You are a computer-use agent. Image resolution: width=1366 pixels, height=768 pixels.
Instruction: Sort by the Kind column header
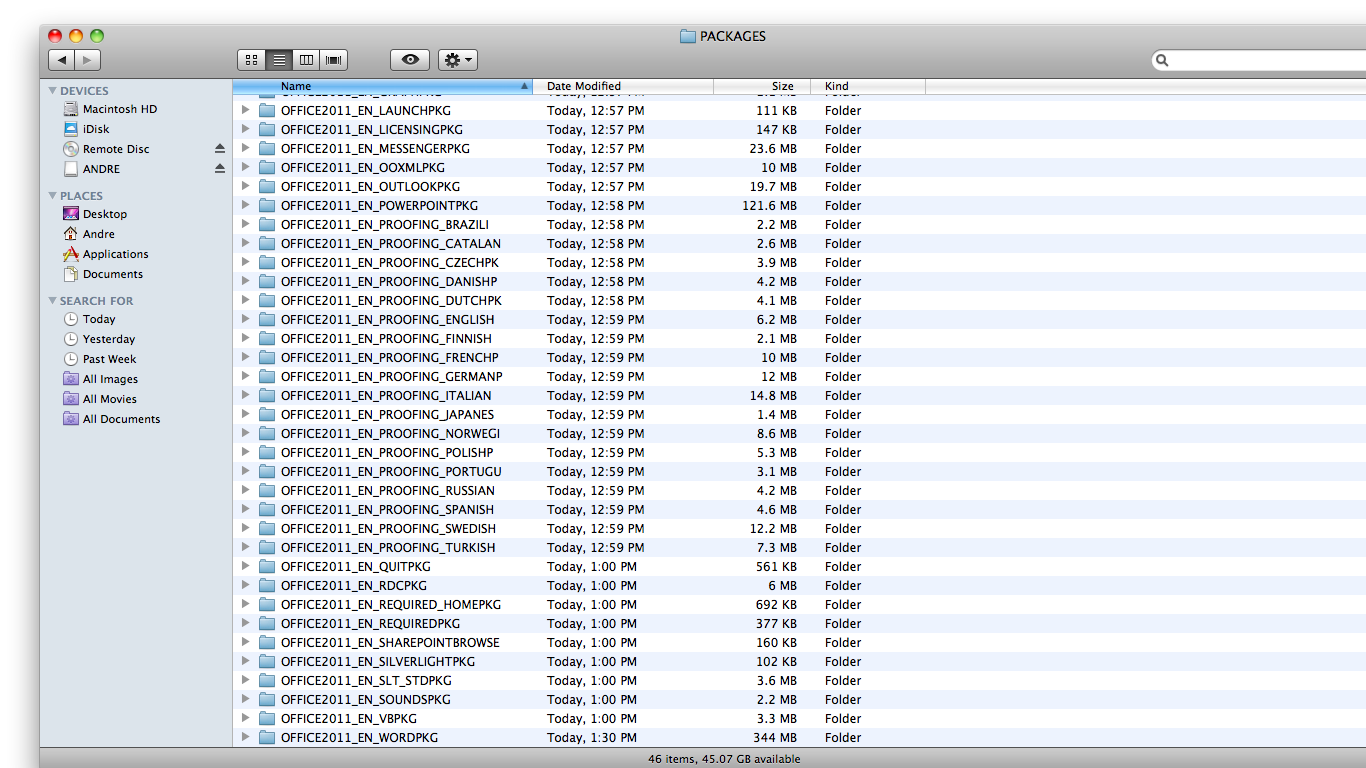[868, 86]
